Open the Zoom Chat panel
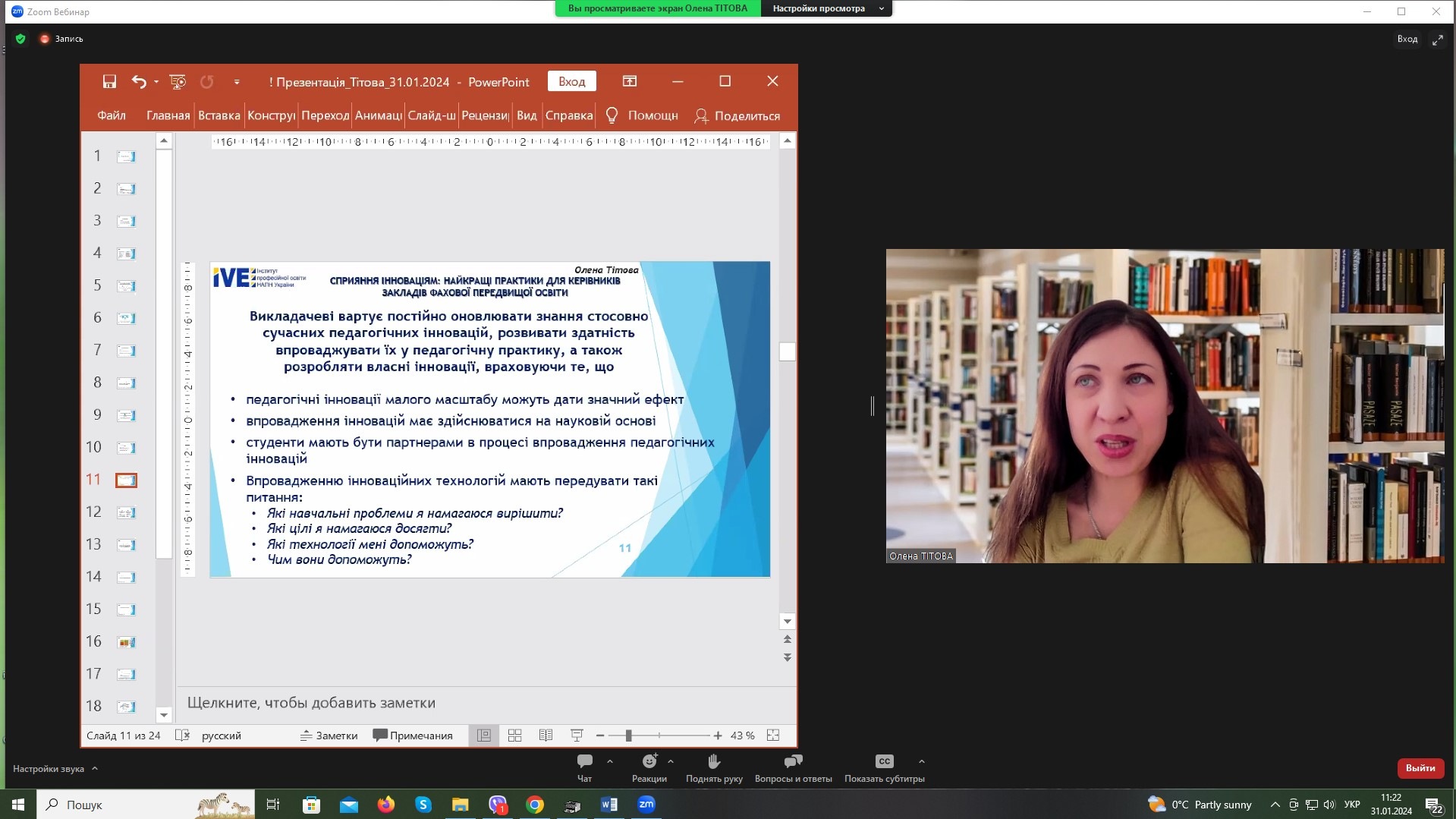This screenshot has width=1456, height=819. (584, 762)
